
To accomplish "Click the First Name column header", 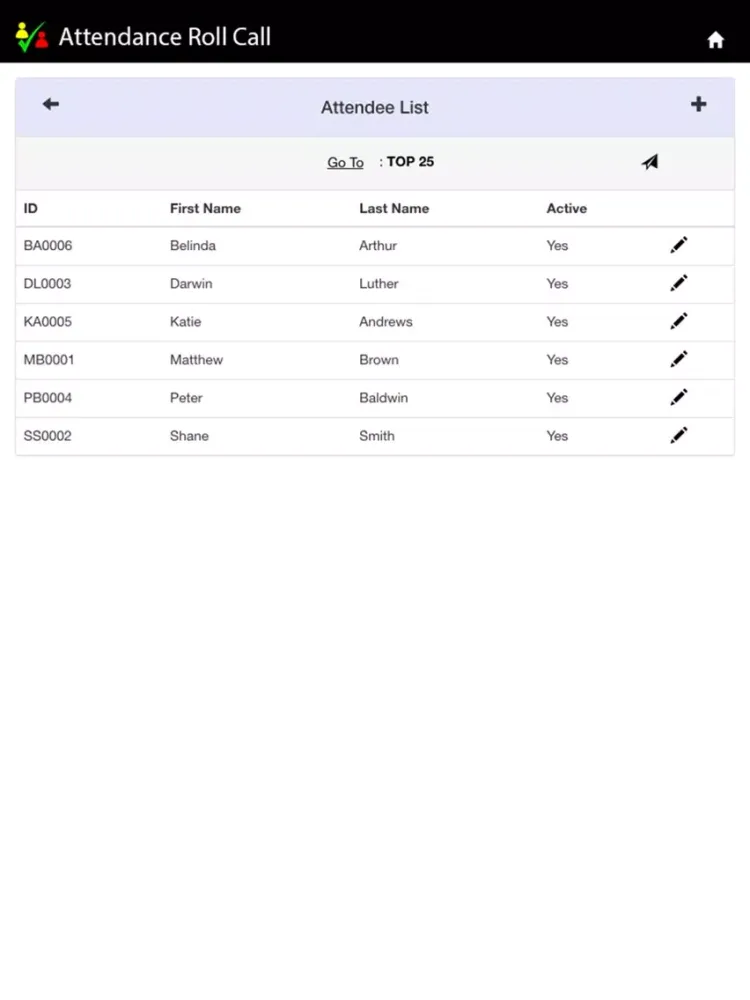I will (x=205, y=209).
